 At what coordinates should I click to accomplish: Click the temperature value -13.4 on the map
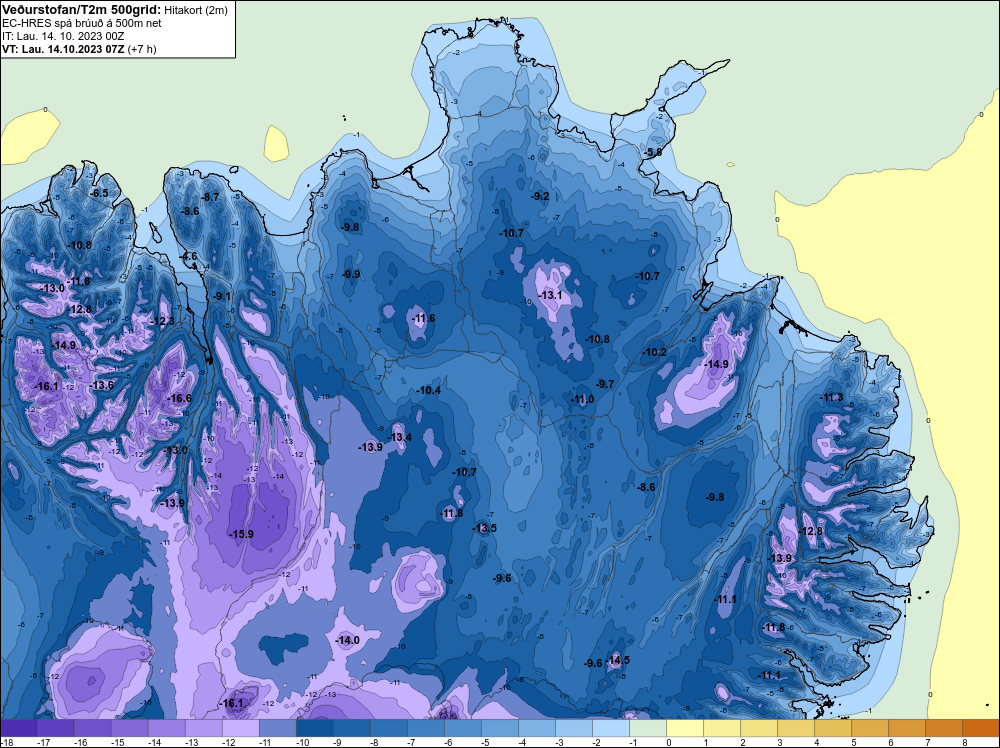[401, 437]
